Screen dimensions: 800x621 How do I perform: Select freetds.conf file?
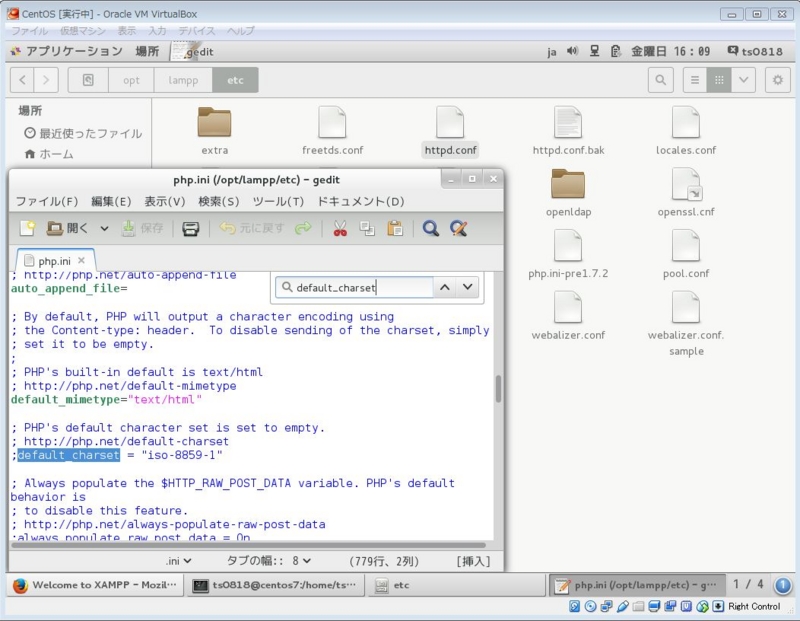pyautogui.click(x=332, y=131)
